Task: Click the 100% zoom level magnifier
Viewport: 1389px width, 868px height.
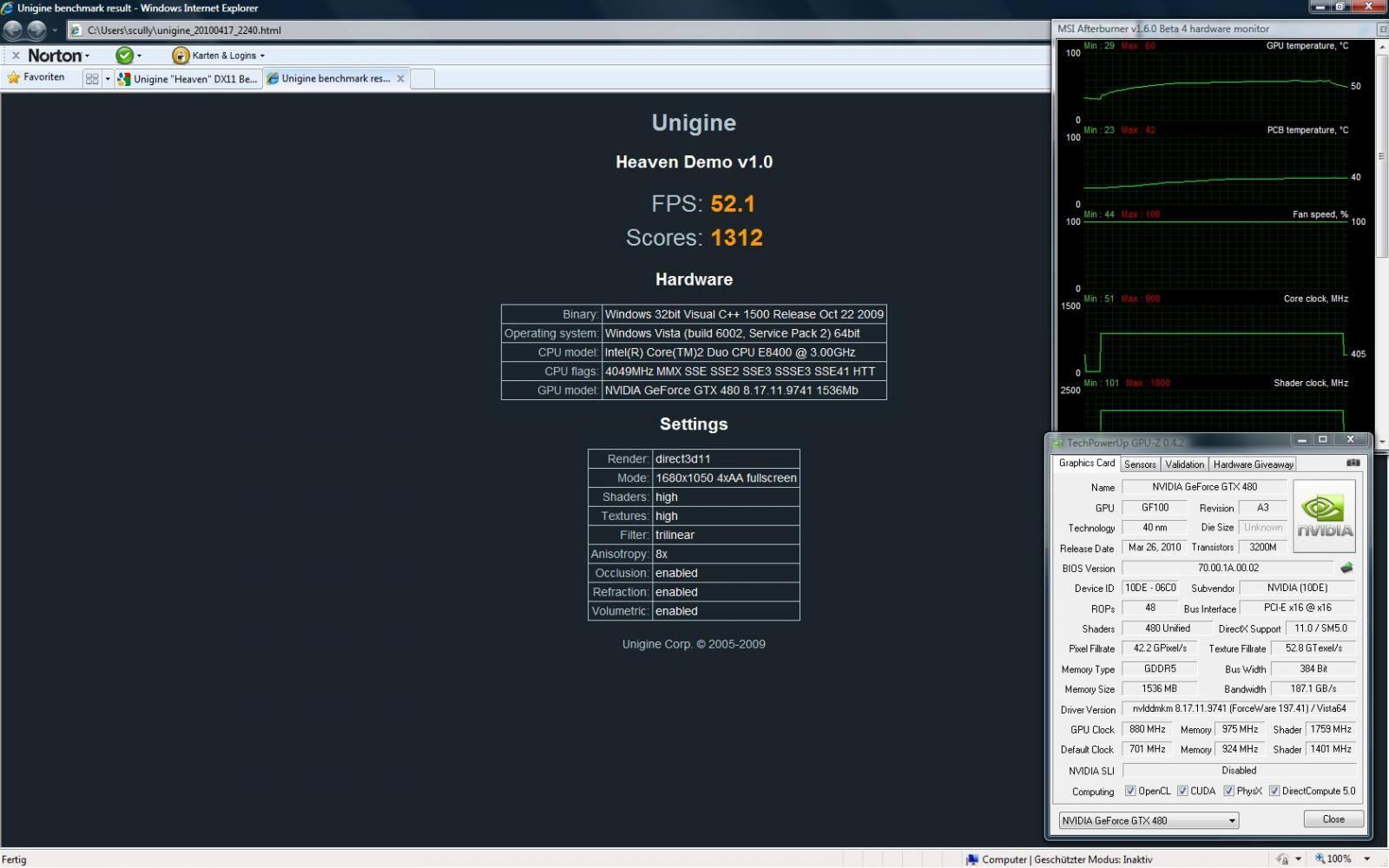Action: coord(1320,859)
